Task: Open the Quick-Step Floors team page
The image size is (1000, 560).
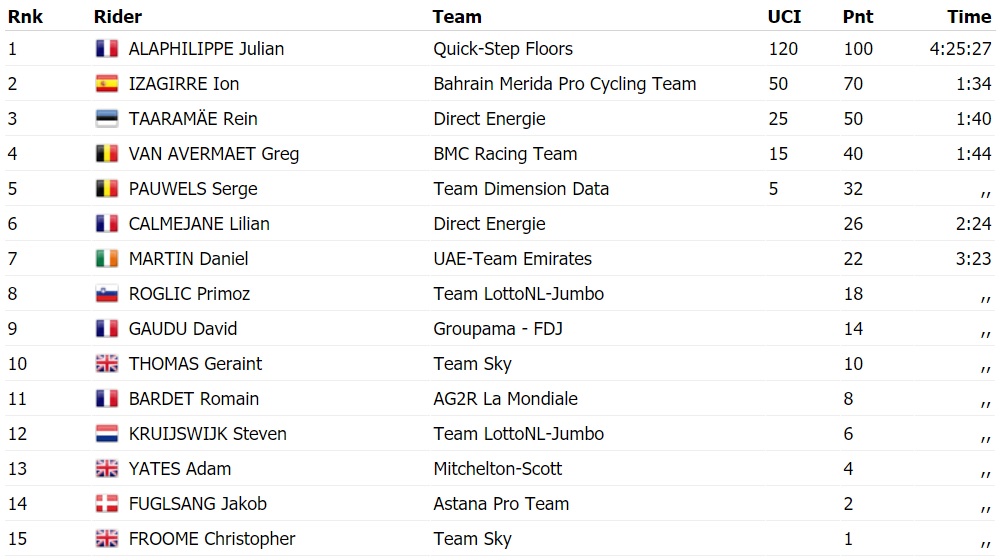Action: (503, 49)
